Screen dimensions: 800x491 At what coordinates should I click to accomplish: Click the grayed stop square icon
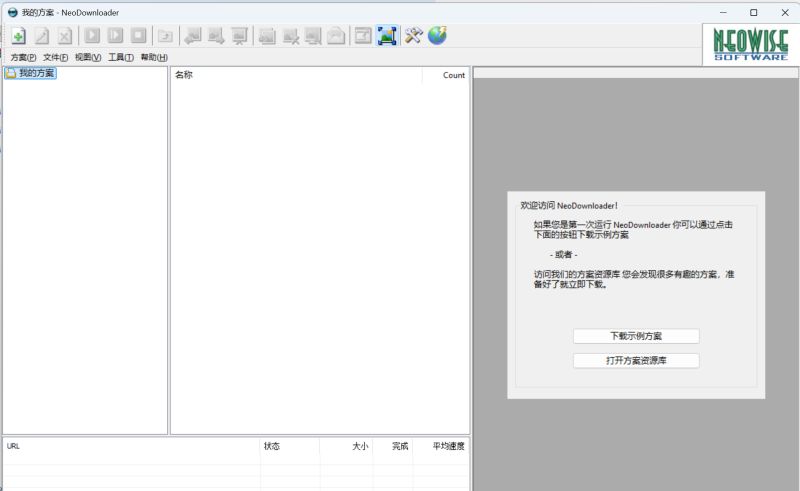pos(138,36)
